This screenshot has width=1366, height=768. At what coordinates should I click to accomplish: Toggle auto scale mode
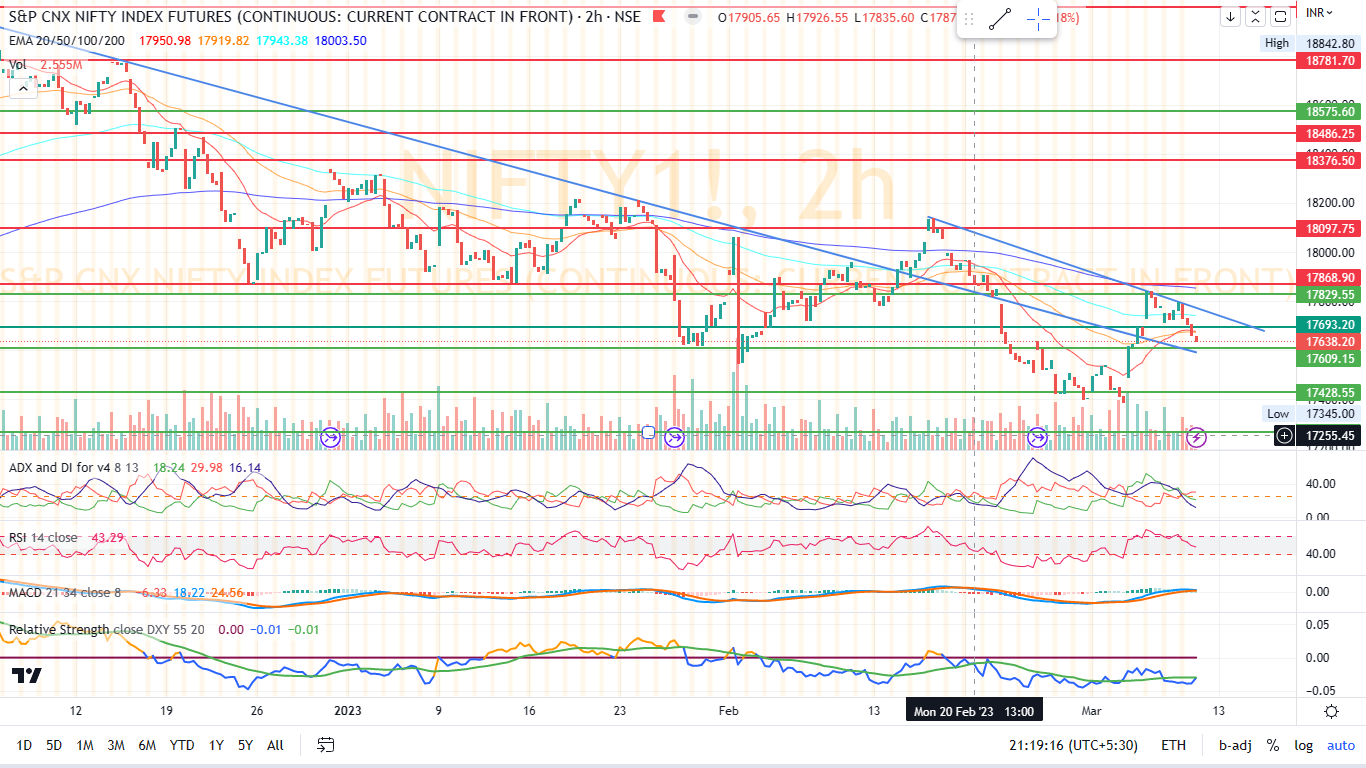pos(1341,745)
